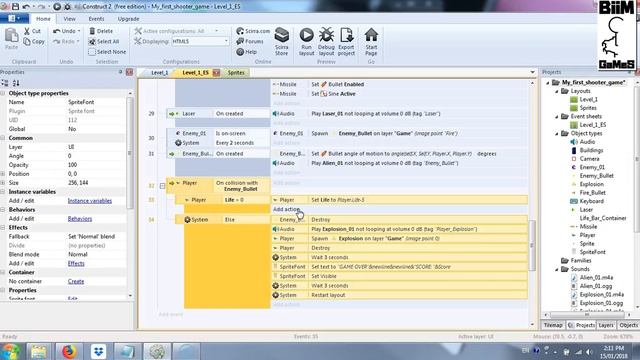Collapse the Sounds folder
Image resolution: width=640 pixels, height=360 pixels.
tap(556, 269)
